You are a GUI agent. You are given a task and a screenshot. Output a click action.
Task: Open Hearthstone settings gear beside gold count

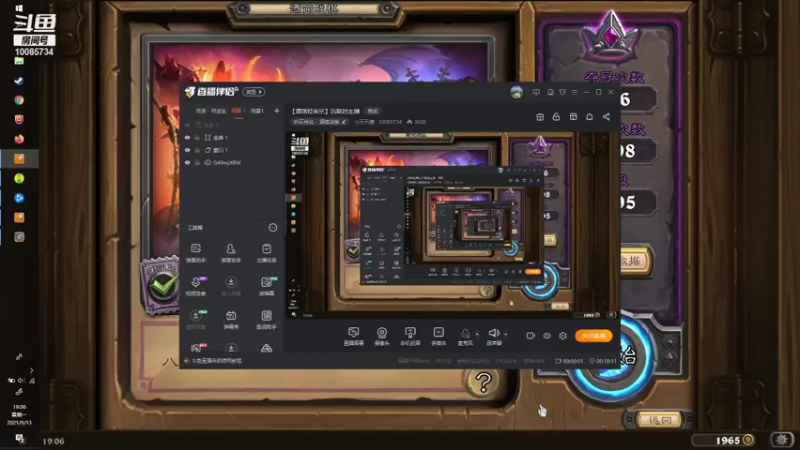pos(781,439)
